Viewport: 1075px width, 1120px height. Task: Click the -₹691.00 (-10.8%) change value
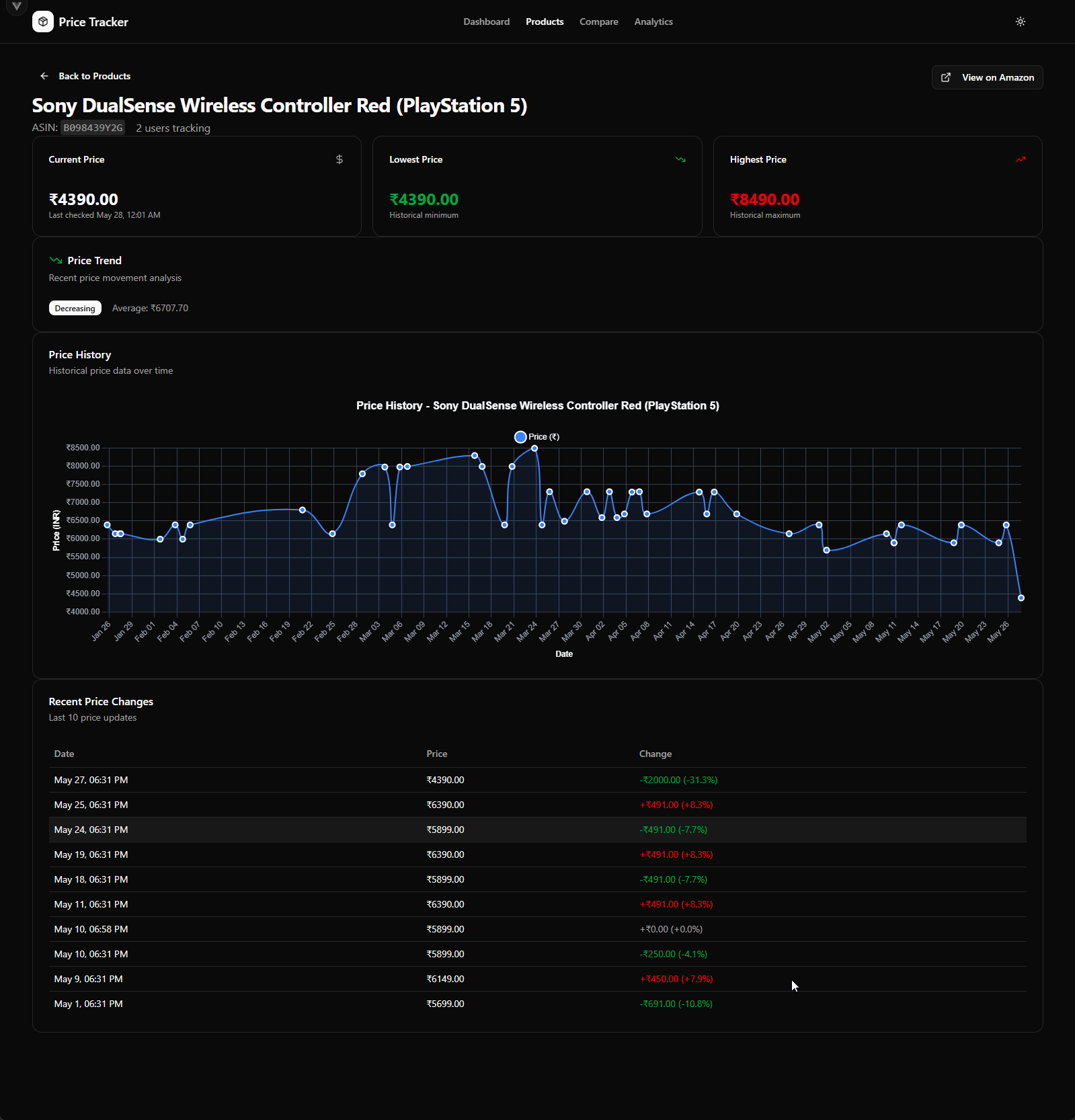[x=676, y=1004]
